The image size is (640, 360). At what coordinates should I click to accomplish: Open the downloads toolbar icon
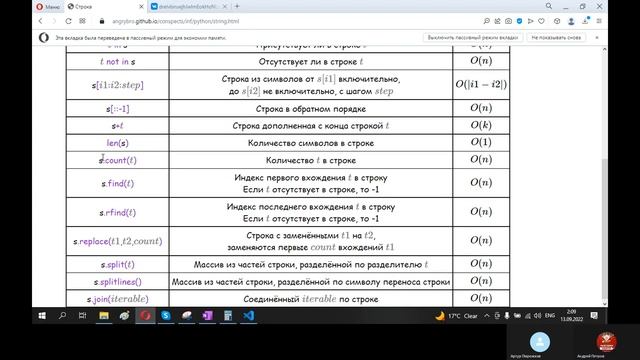click(585, 21)
